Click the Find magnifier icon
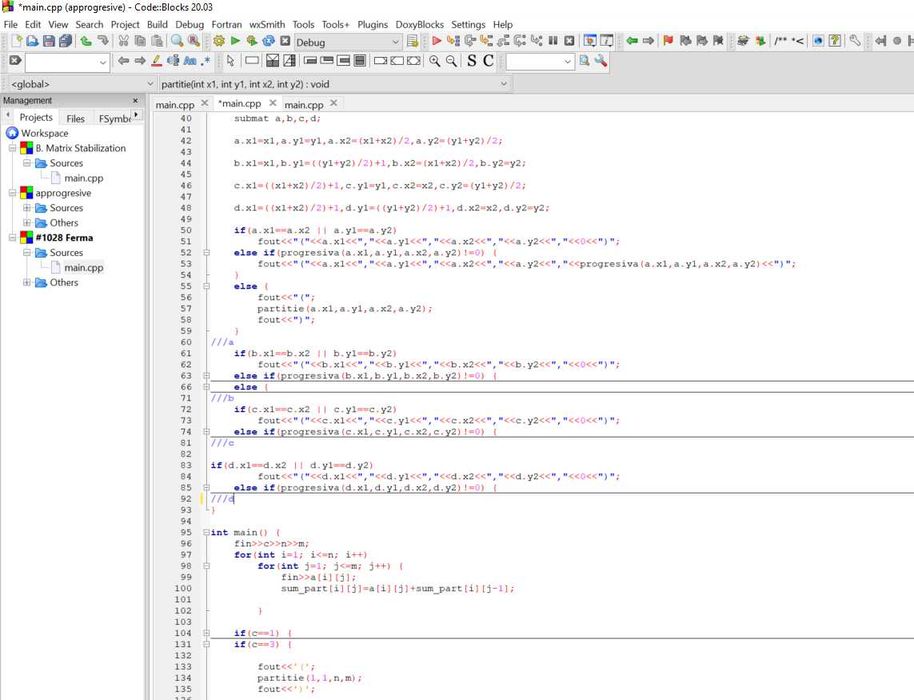This screenshot has width=914, height=700. (x=176, y=41)
